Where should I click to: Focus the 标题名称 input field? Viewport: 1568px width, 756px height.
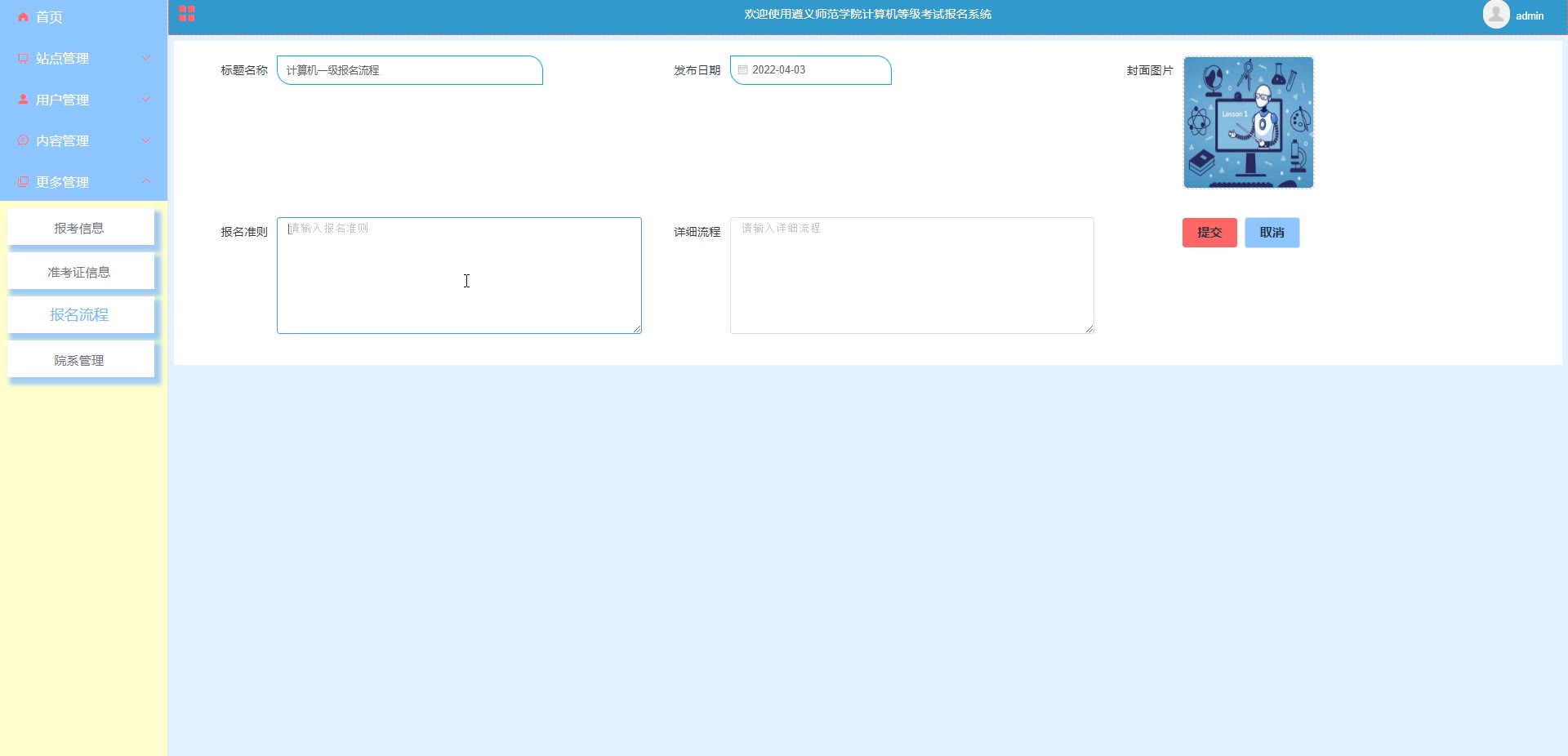410,70
